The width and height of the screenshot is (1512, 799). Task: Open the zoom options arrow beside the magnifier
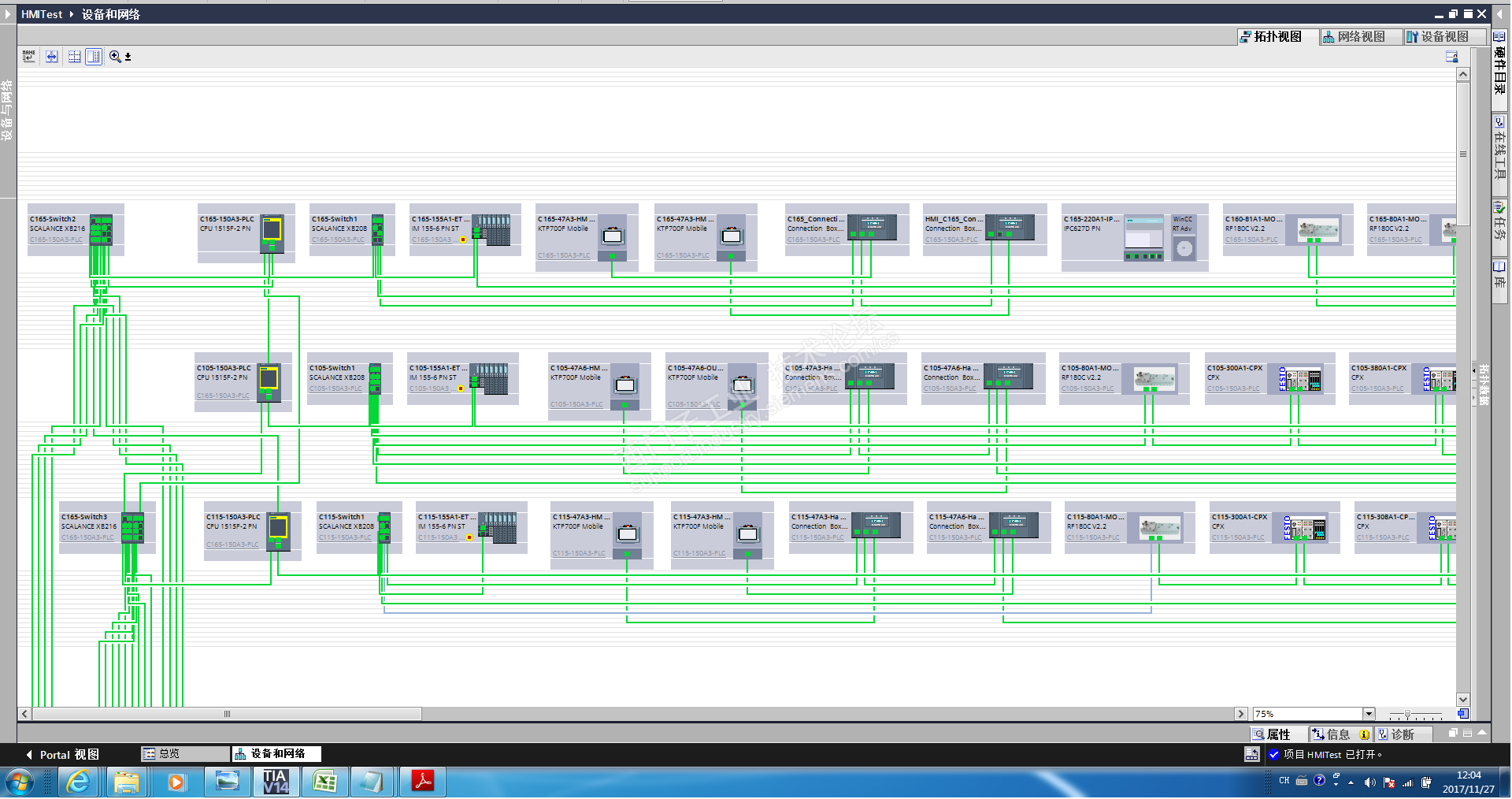coord(128,58)
